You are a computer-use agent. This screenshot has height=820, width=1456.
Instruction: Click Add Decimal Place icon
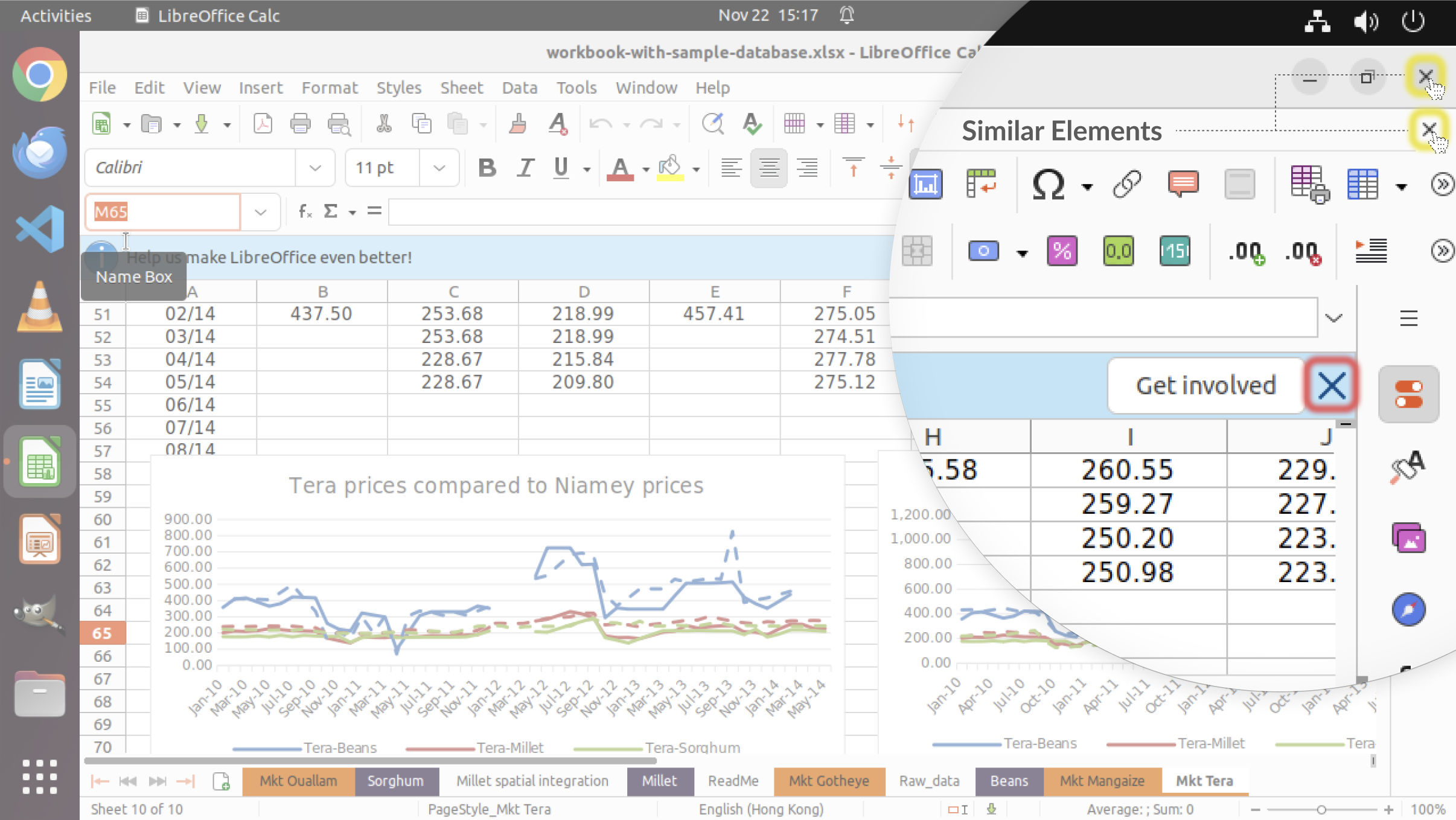pyautogui.click(x=1246, y=251)
